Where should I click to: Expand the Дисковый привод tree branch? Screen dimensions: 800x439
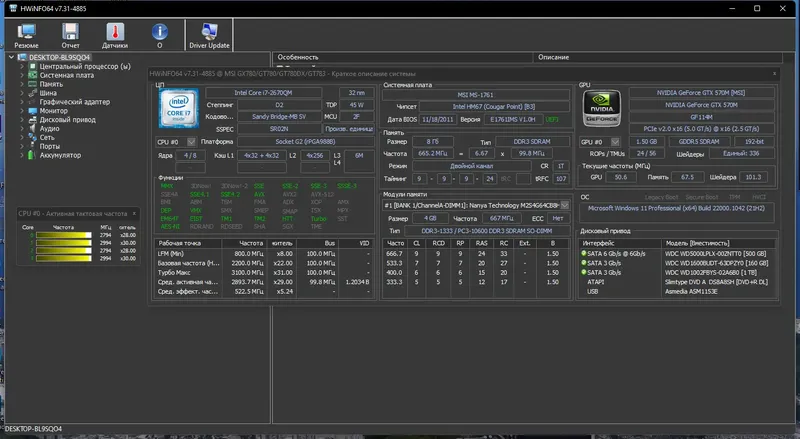22,119
